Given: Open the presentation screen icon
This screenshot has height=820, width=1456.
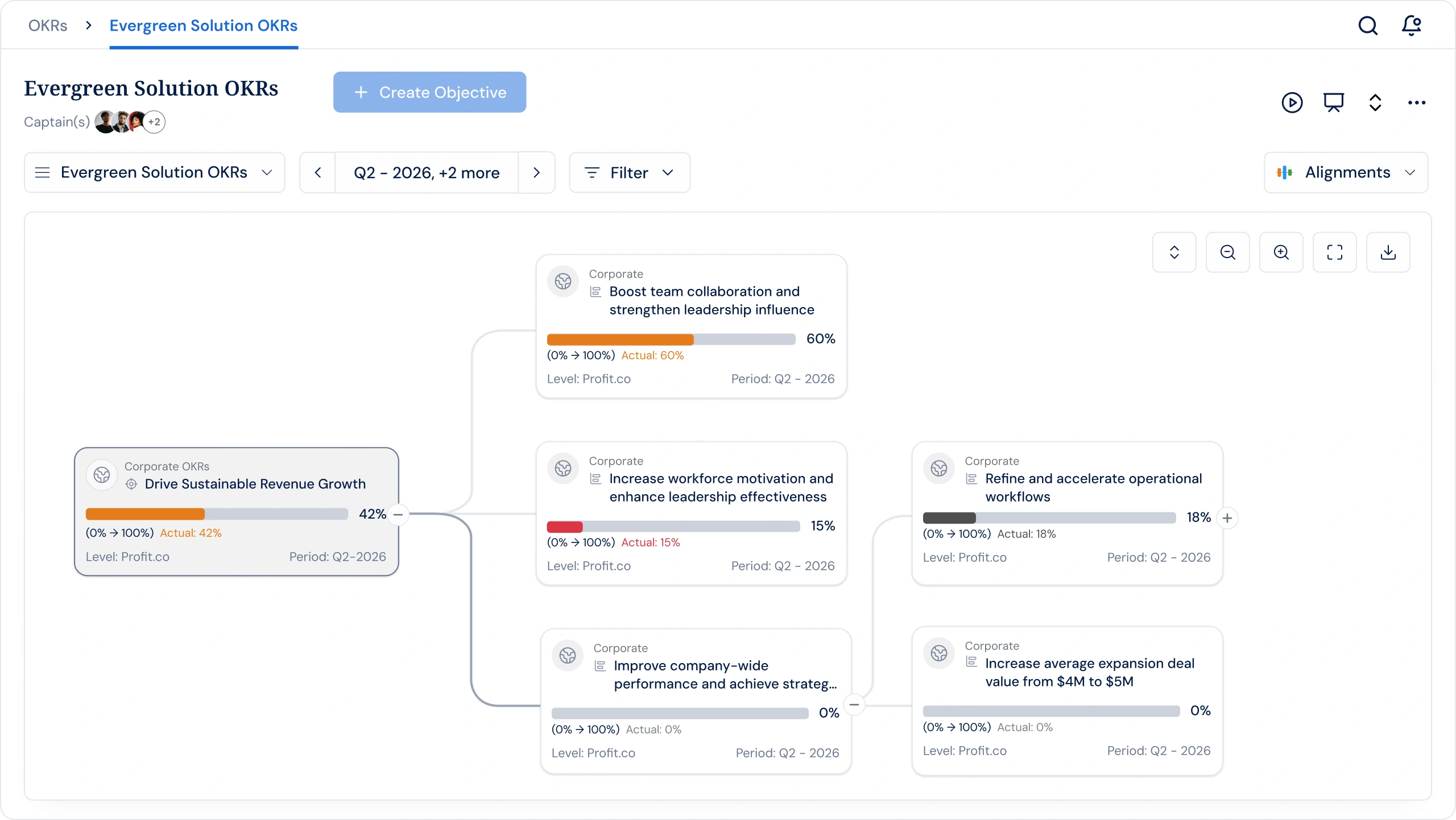Looking at the screenshot, I should point(1333,102).
